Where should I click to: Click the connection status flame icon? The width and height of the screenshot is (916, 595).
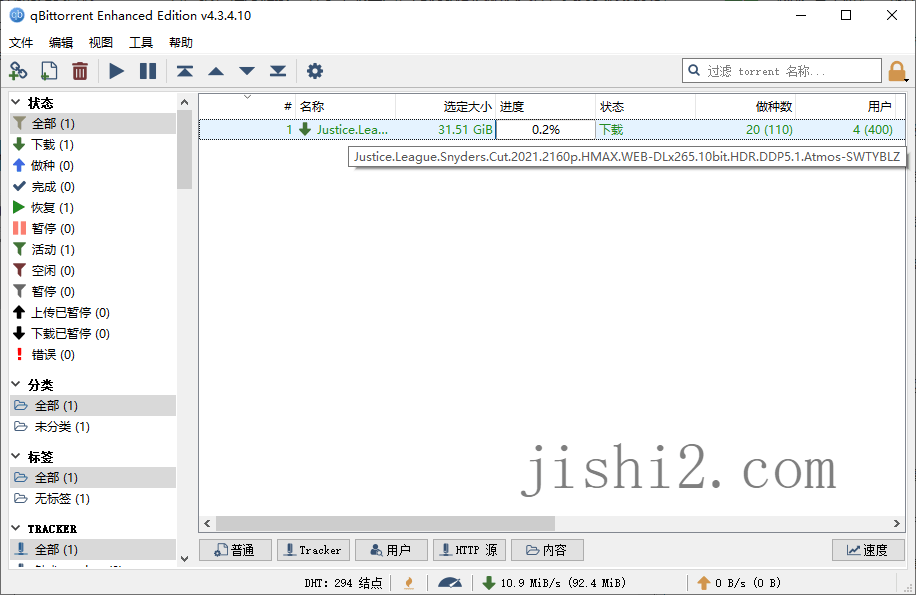point(409,583)
